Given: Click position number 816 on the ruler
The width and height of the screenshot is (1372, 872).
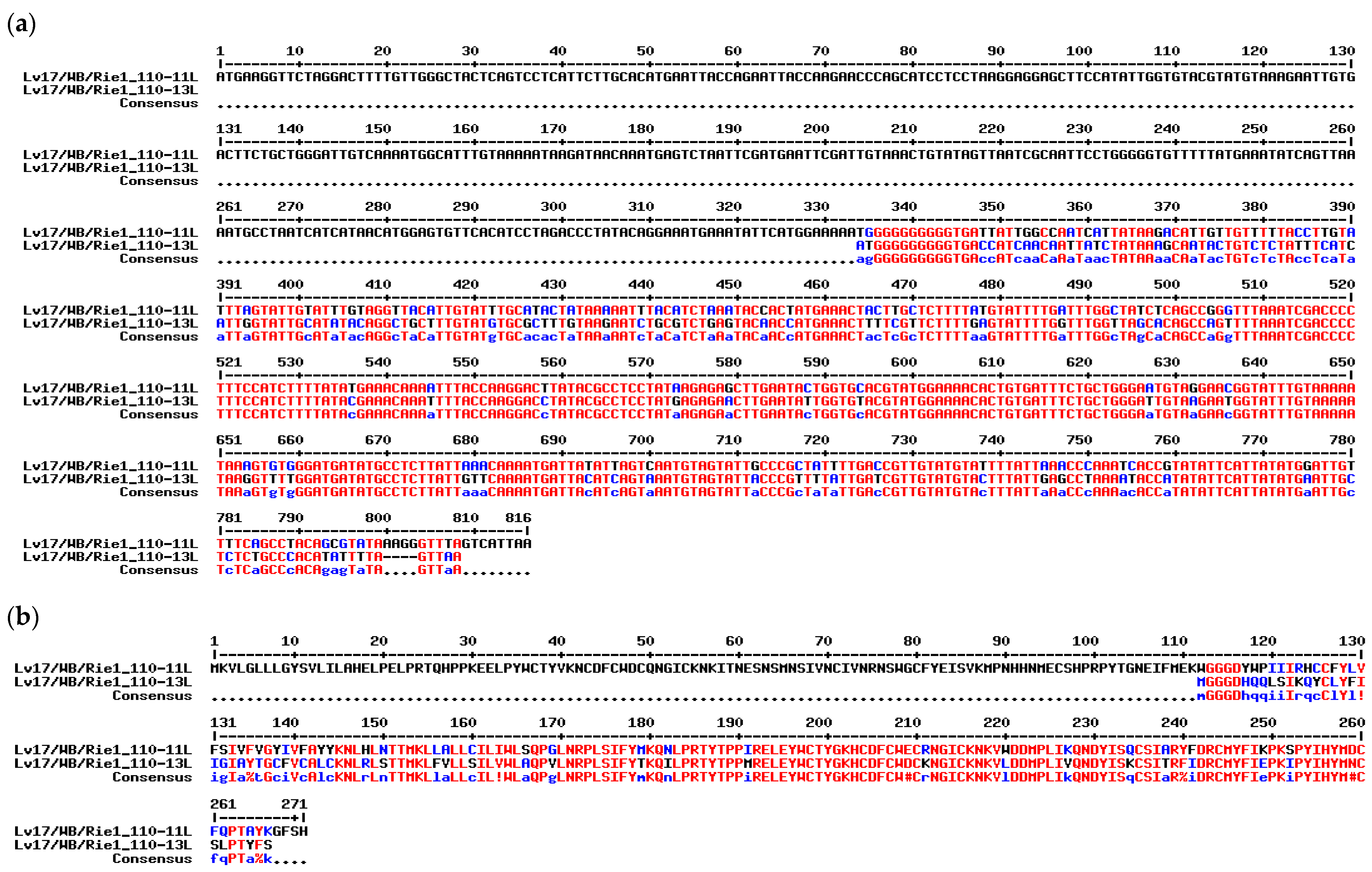Looking at the screenshot, I should pyautogui.click(x=518, y=518).
